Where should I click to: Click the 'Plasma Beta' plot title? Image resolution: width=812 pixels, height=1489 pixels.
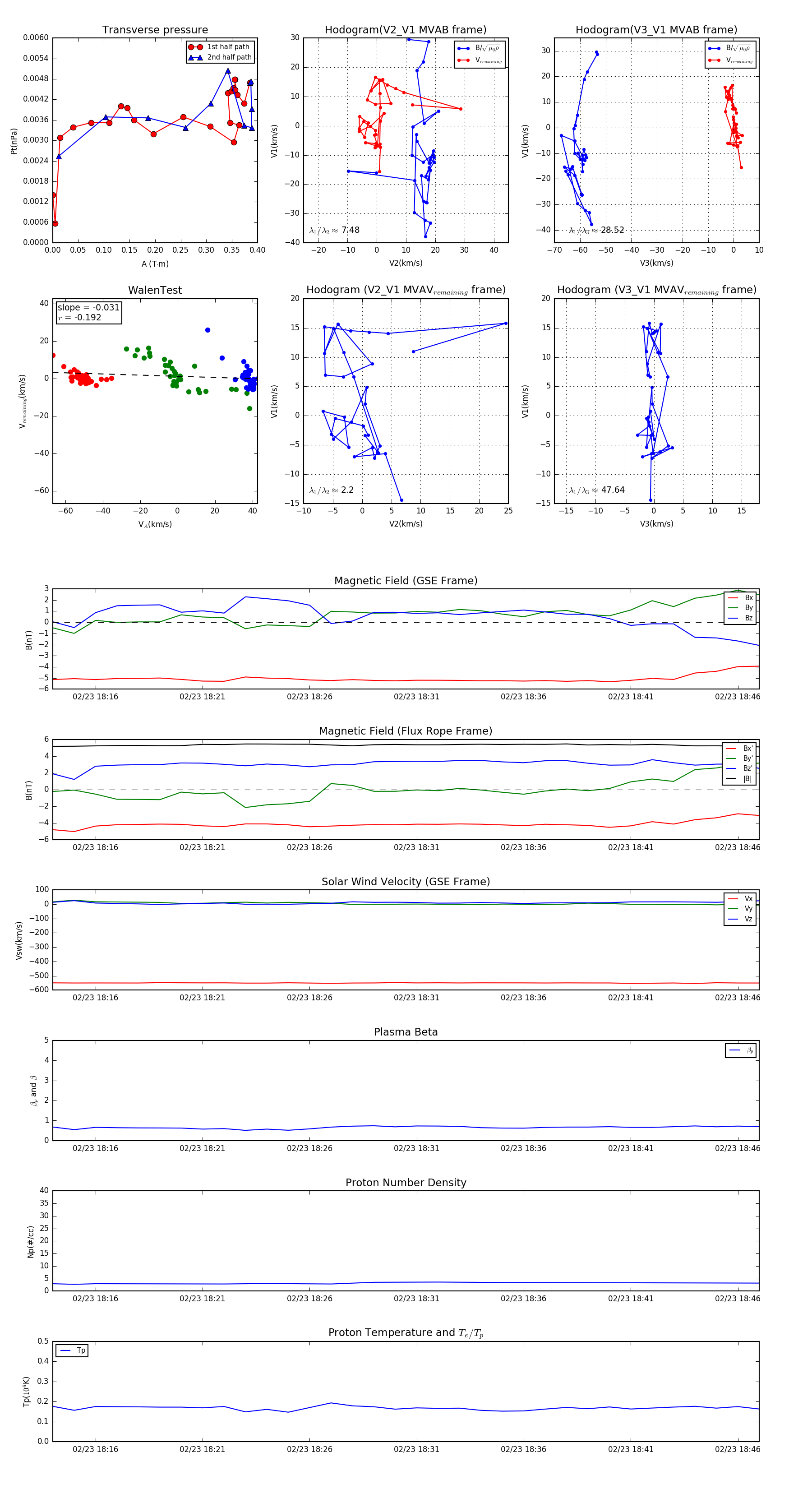(x=406, y=1032)
